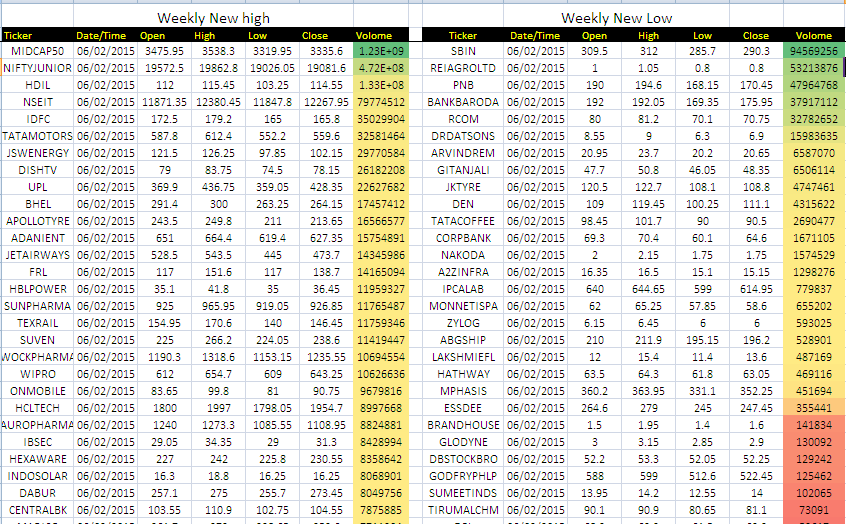The width and height of the screenshot is (846, 524).
Task: Click BRANDHOUSE volume cell 141834
Action: pos(814,425)
